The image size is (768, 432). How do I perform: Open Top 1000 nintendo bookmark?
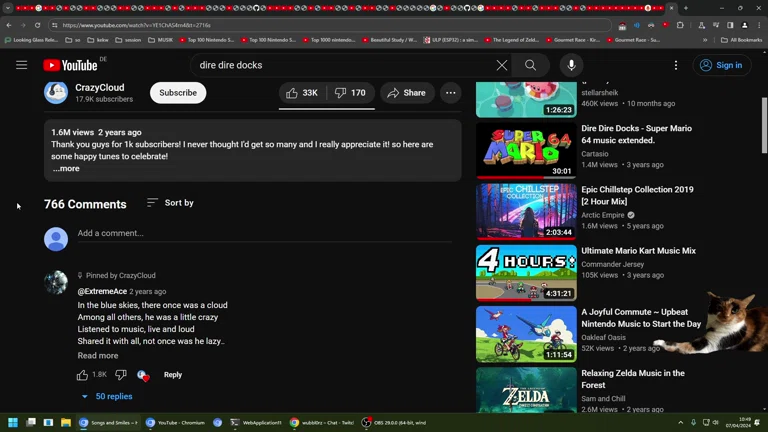[328, 40]
